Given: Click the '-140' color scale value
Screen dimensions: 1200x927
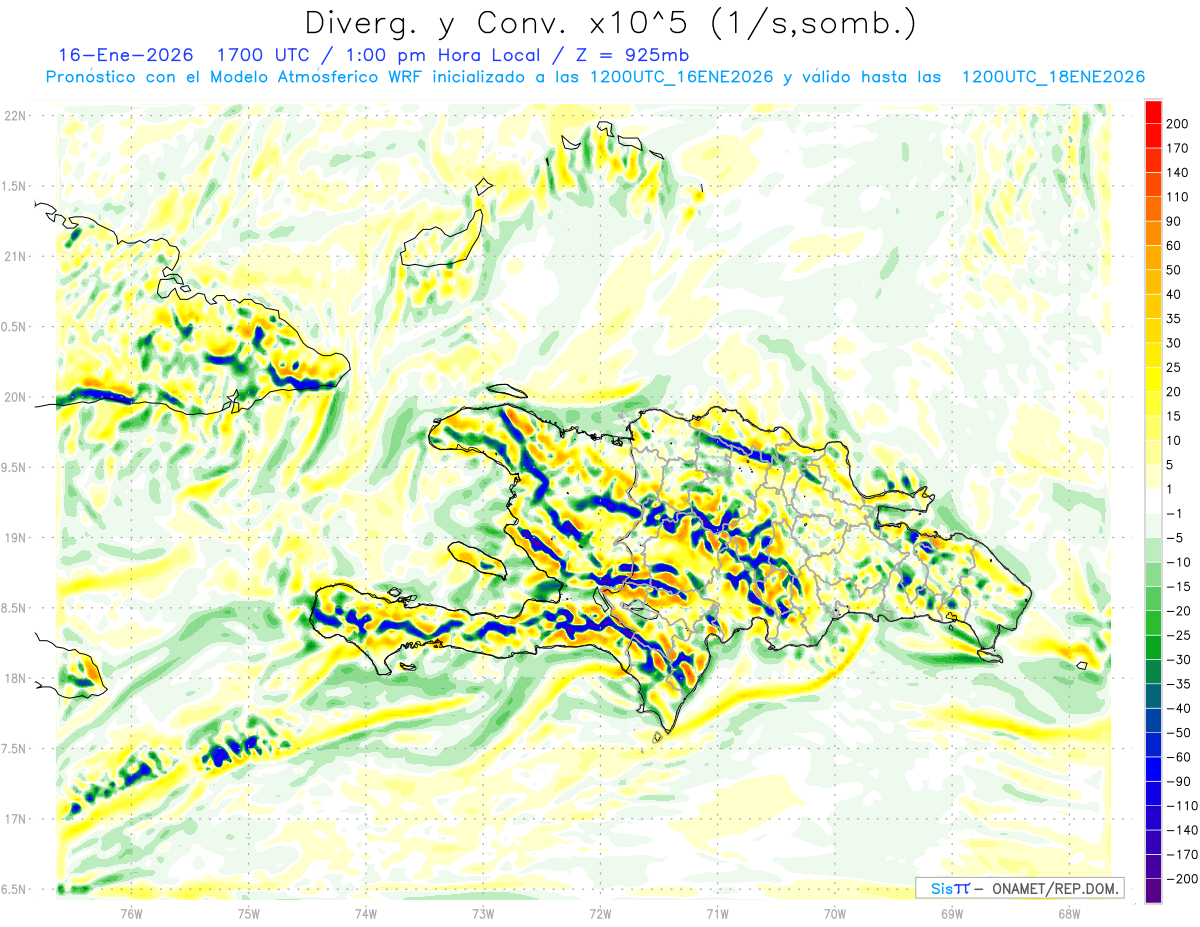Looking at the screenshot, I should tap(1181, 830).
